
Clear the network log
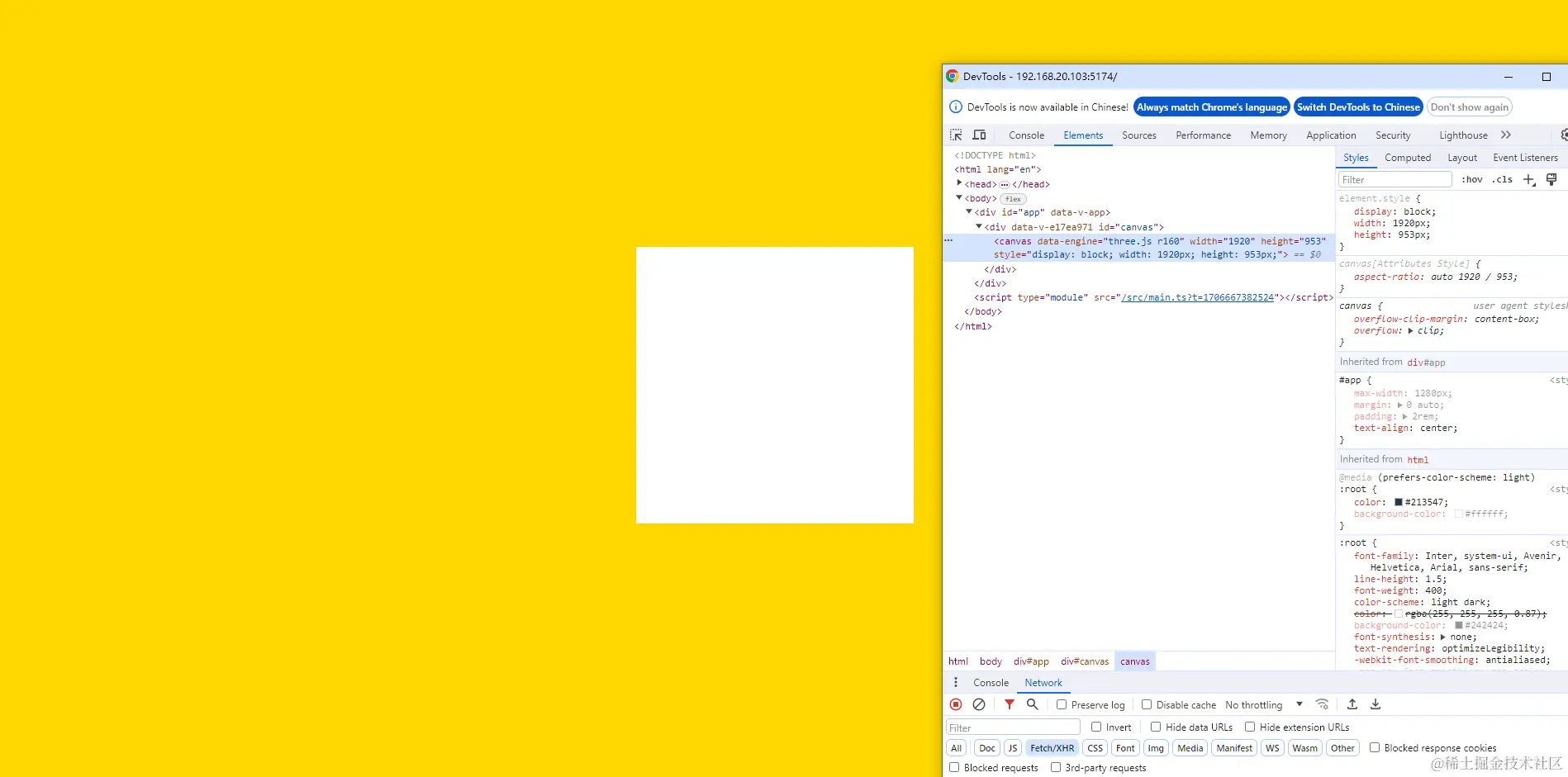point(979,704)
